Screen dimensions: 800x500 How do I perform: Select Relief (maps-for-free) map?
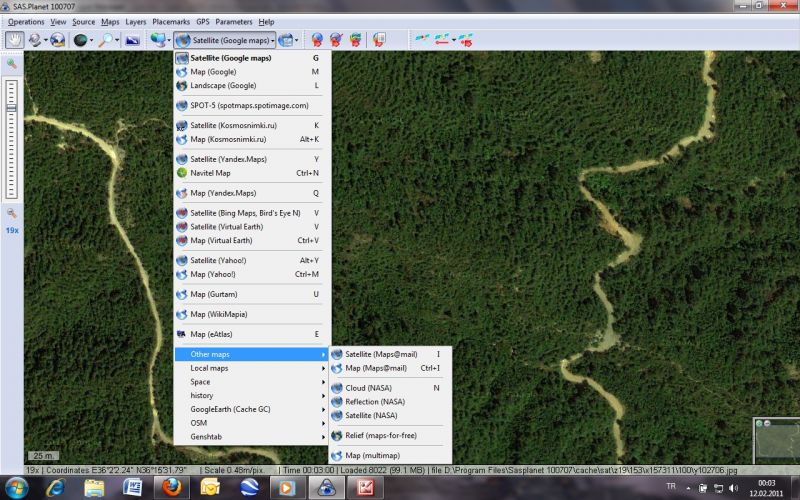380,435
